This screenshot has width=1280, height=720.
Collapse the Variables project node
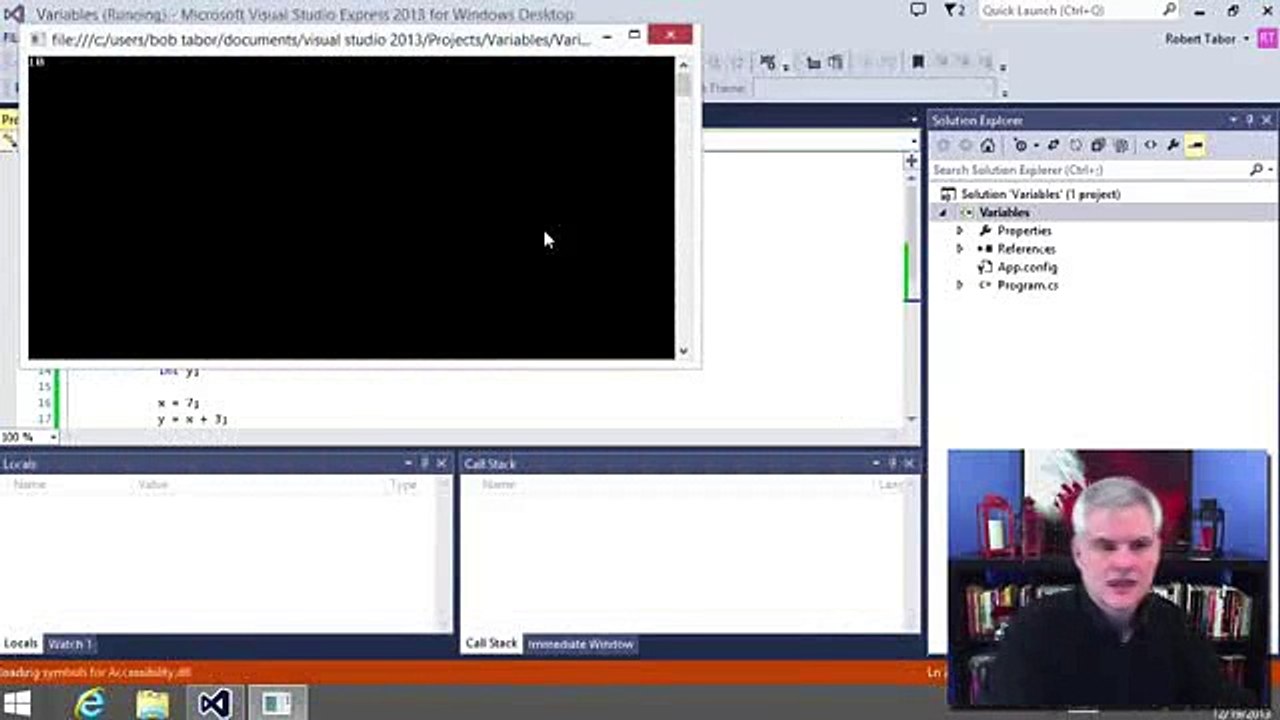pos(942,213)
